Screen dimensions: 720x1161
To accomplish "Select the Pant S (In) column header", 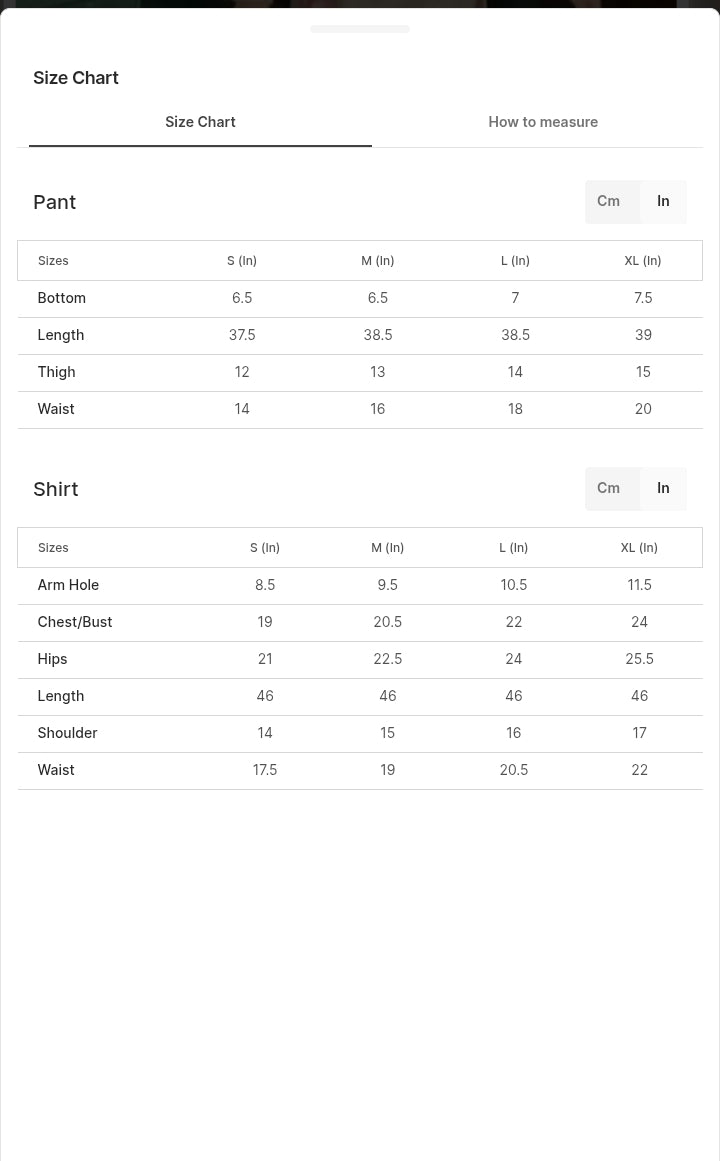I will pyautogui.click(x=242, y=261).
